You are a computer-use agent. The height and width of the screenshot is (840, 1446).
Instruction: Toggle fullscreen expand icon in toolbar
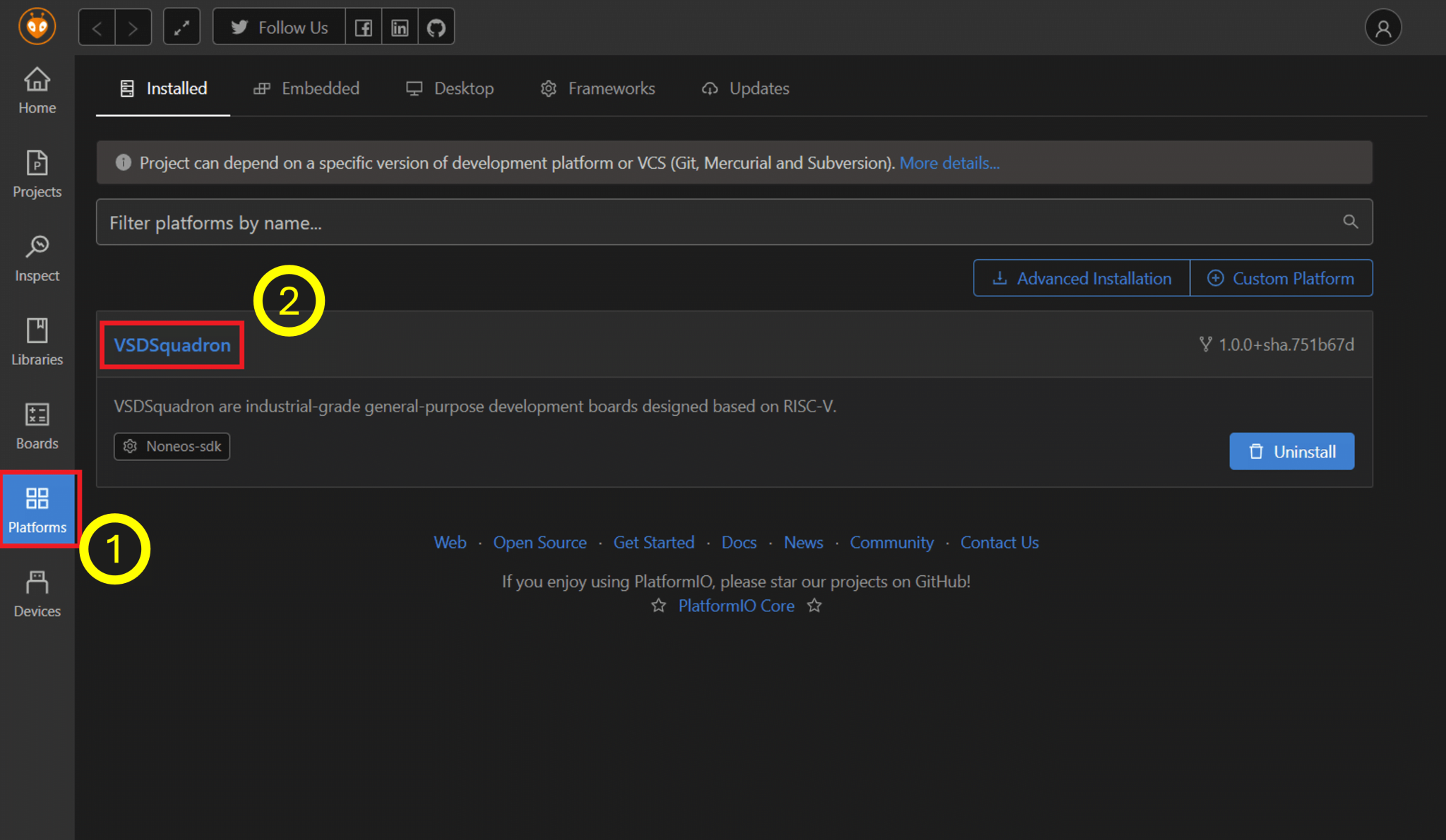(181, 28)
